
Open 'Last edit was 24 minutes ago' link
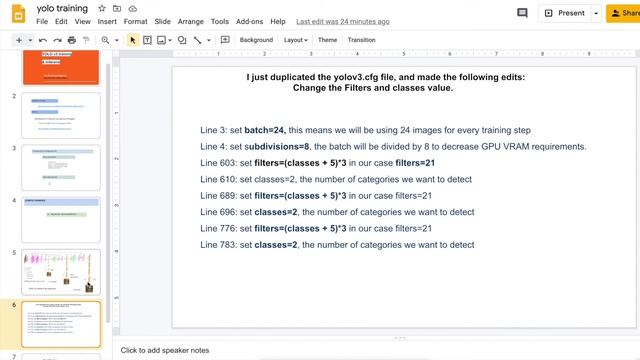pos(343,22)
